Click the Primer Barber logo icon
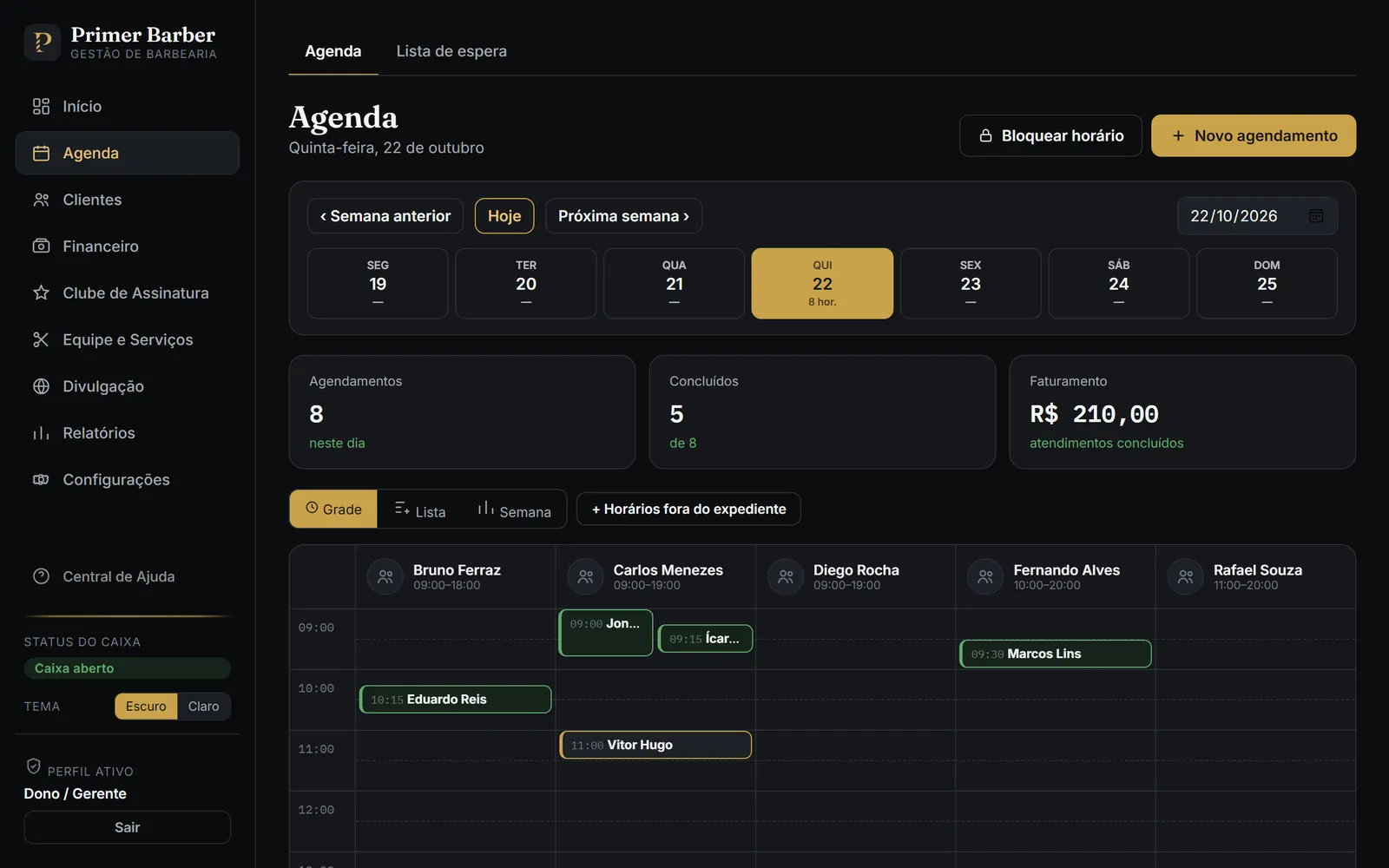1389x868 pixels. click(x=42, y=42)
